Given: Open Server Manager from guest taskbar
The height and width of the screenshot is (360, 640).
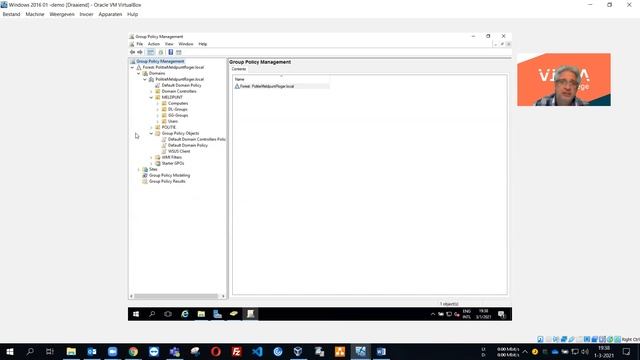Looking at the screenshot, I should pos(217,314).
